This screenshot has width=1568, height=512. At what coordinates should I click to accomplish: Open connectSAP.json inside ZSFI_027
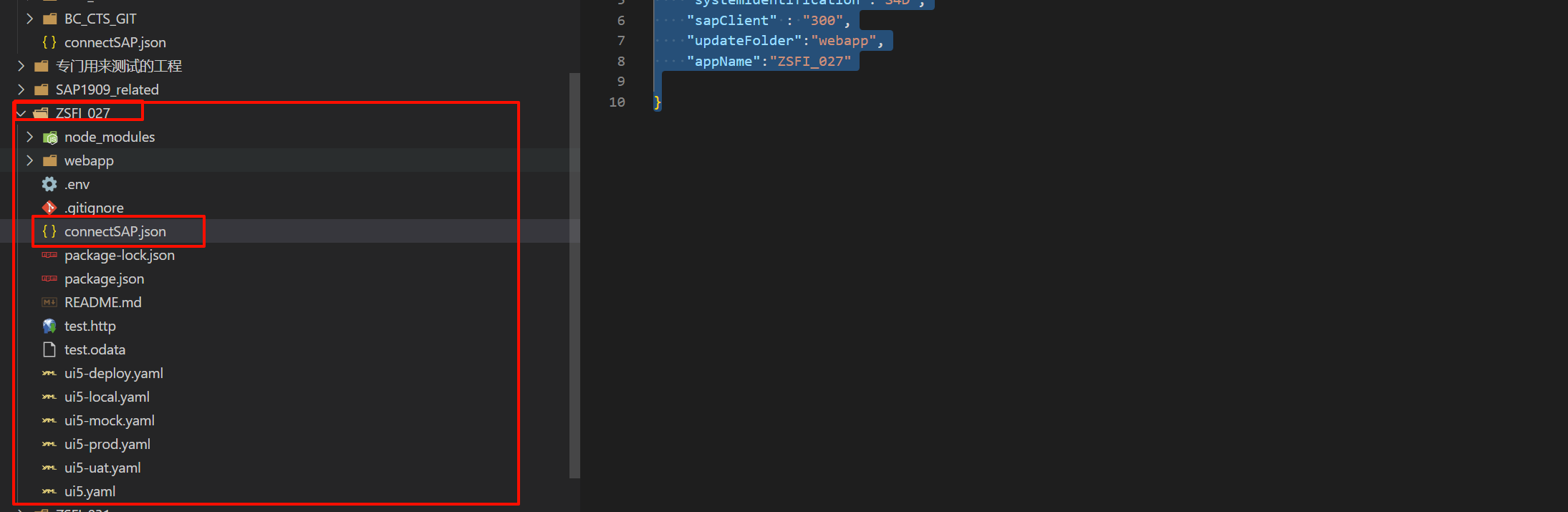point(115,231)
